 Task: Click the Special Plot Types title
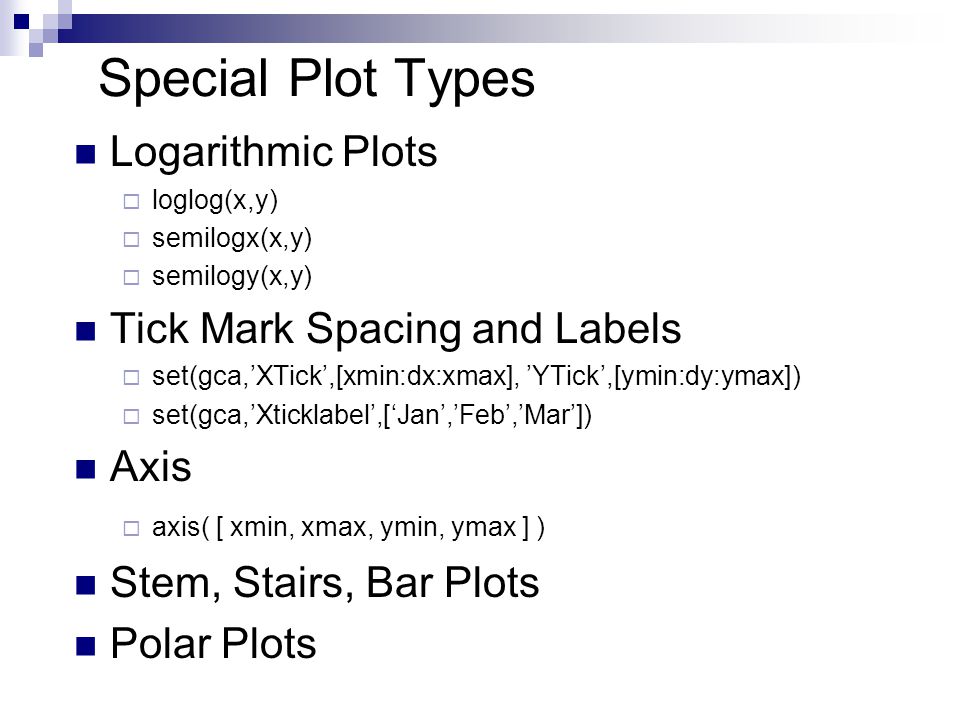coord(317,80)
